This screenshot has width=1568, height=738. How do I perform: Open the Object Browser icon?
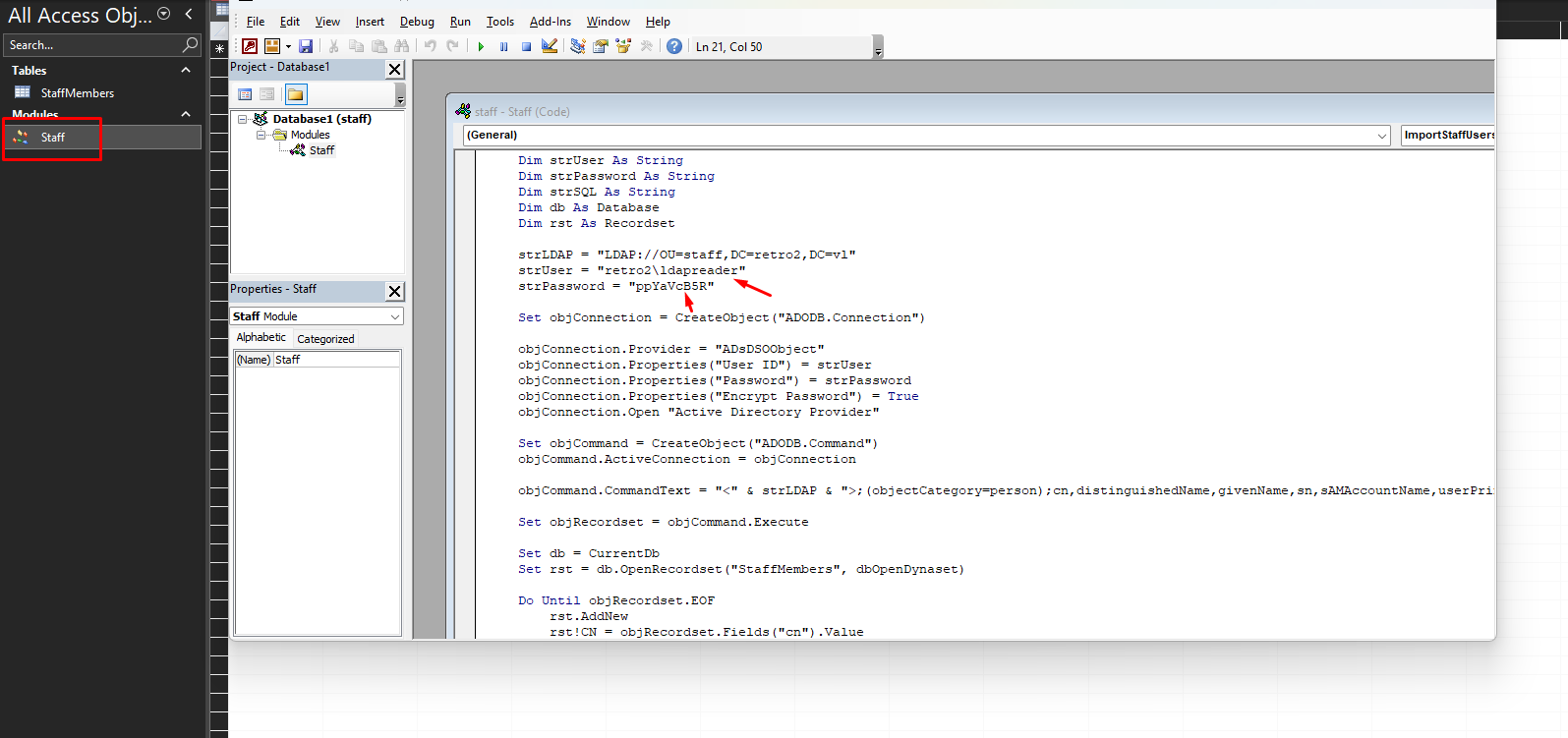click(622, 46)
